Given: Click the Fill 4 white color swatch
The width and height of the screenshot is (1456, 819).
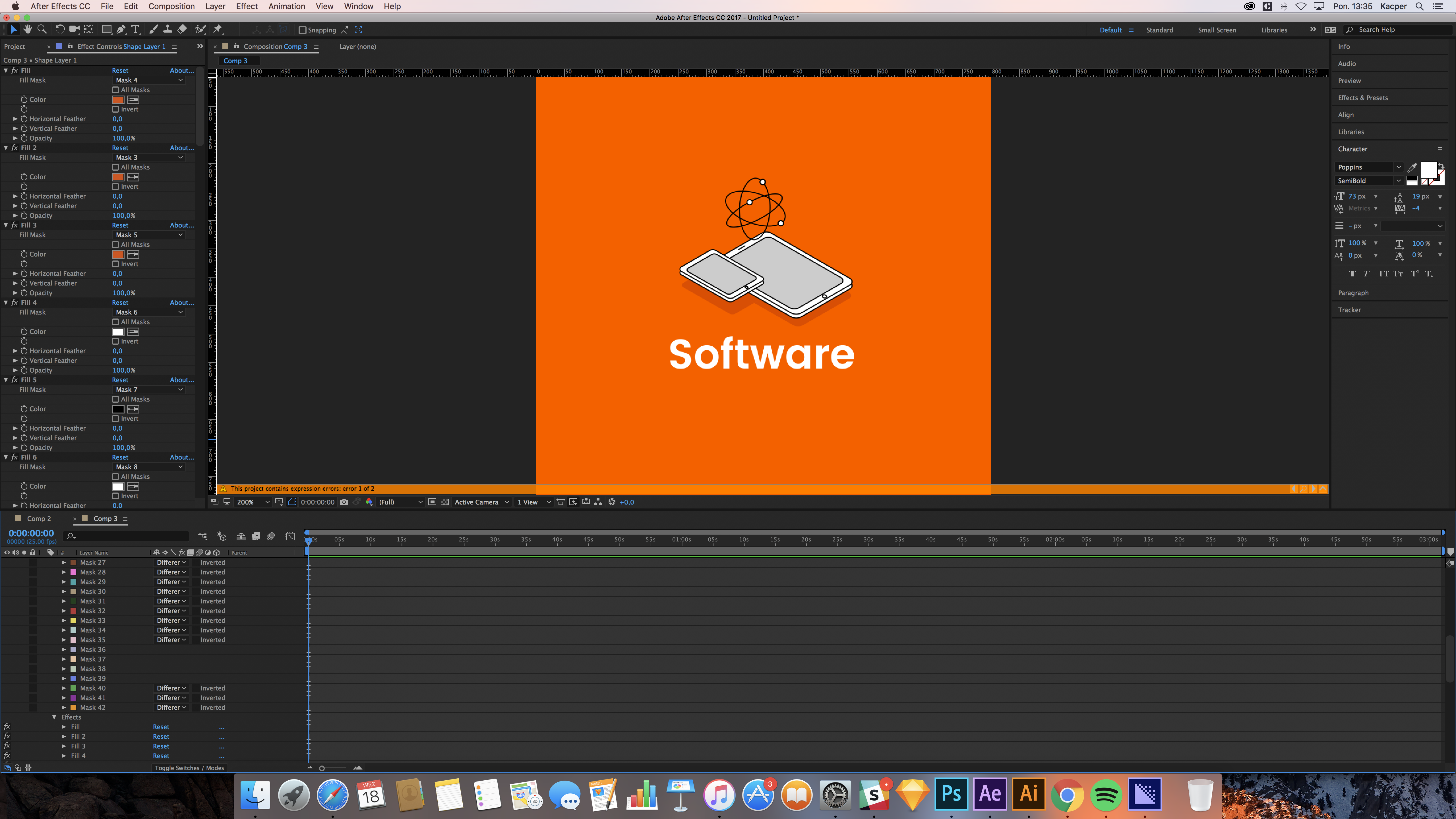Looking at the screenshot, I should click(x=118, y=332).
